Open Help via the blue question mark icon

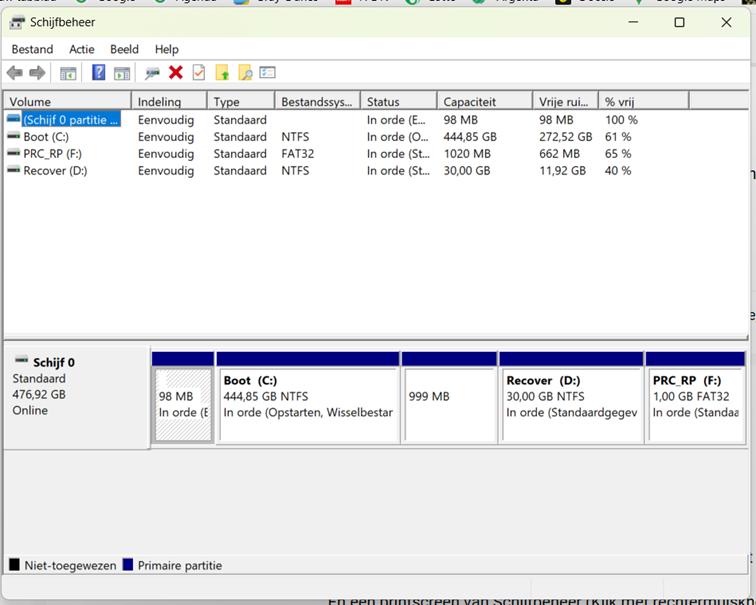[98, 73]
